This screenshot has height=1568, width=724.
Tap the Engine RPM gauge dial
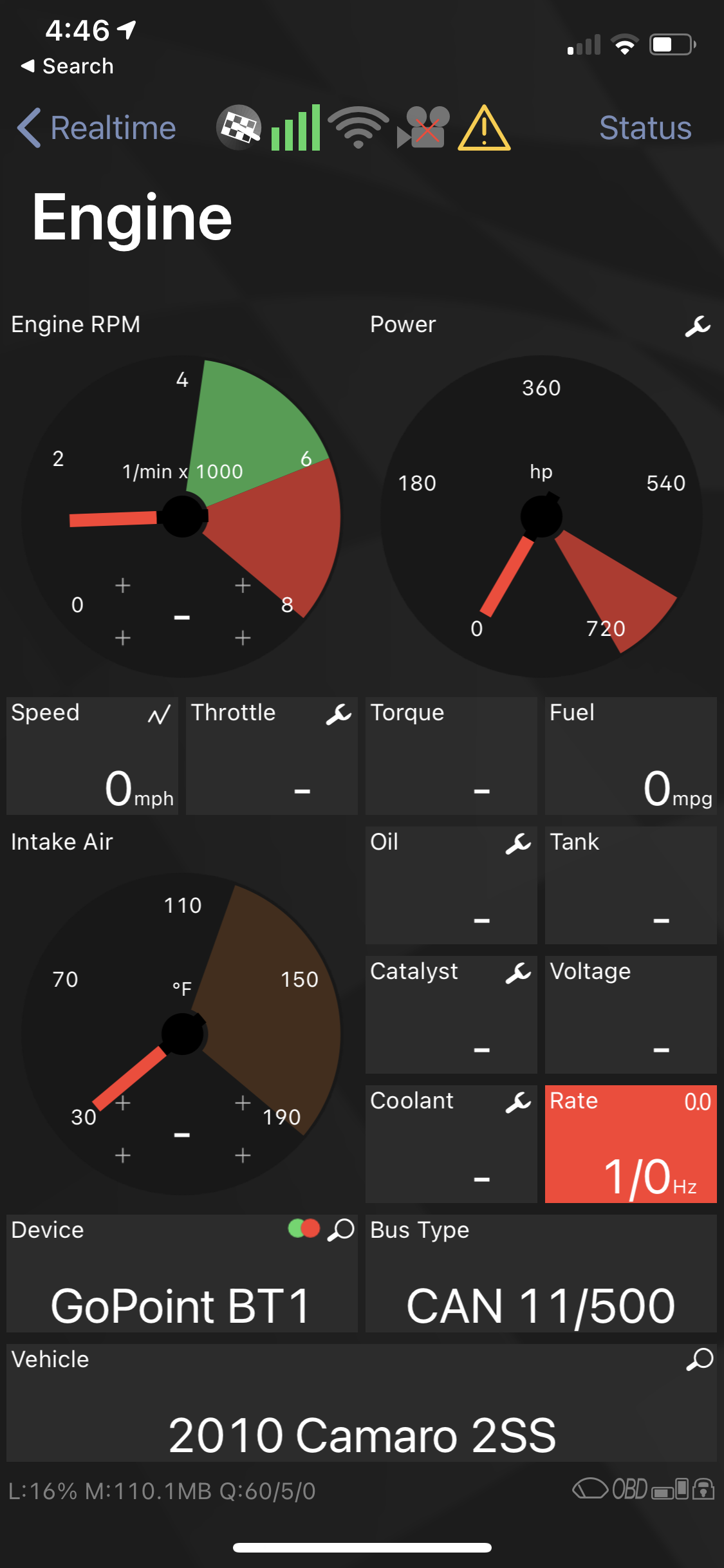click(181, 516)
